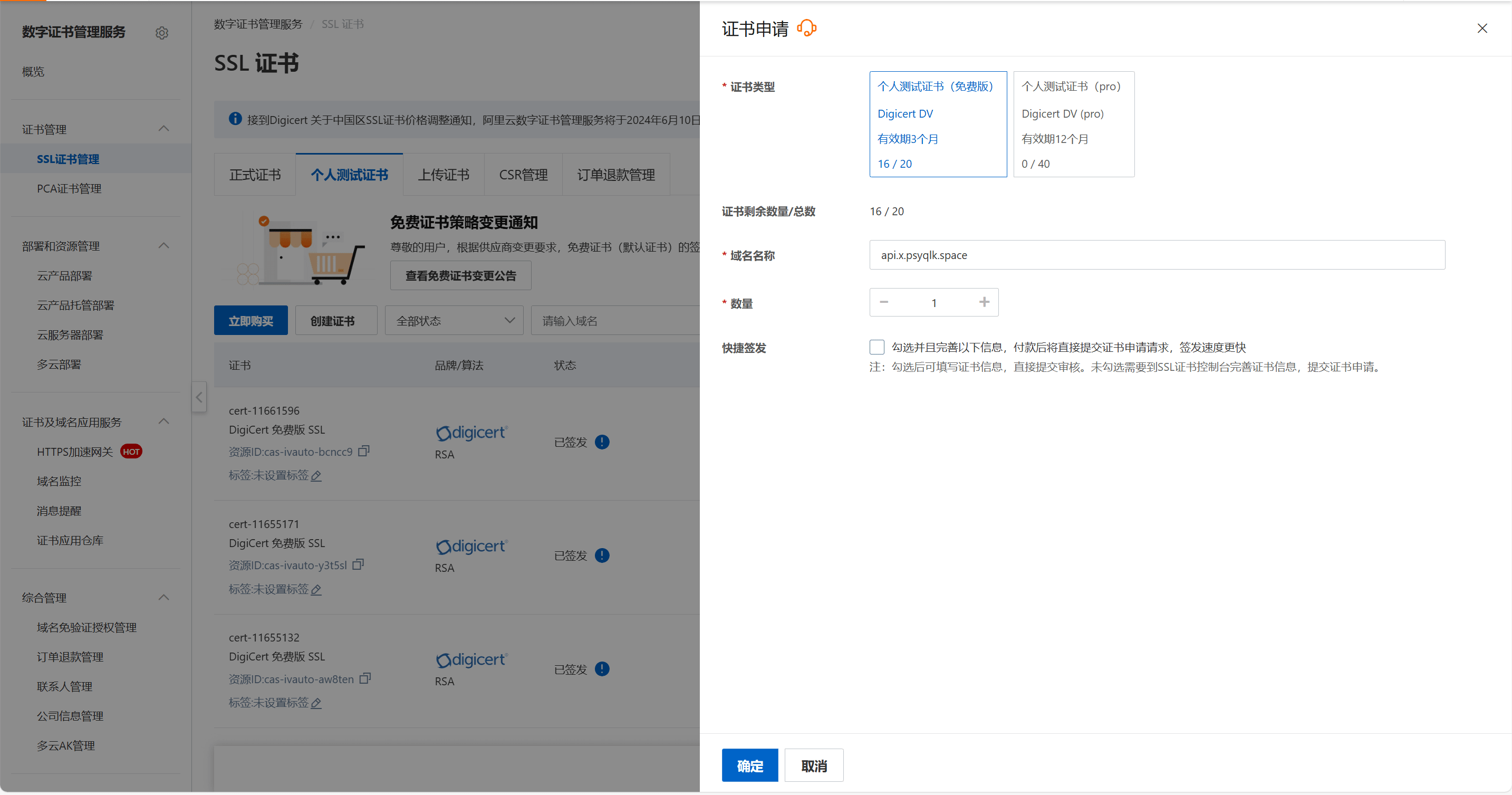
Task: Enable the 快捷签发 checkbox
Action: coord(877,347)
